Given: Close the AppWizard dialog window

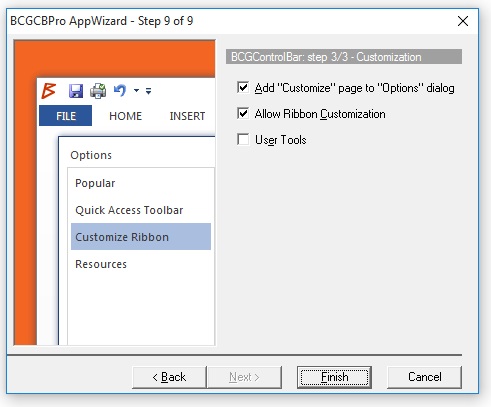Looking at the screenshot, I should coord(463,21).
